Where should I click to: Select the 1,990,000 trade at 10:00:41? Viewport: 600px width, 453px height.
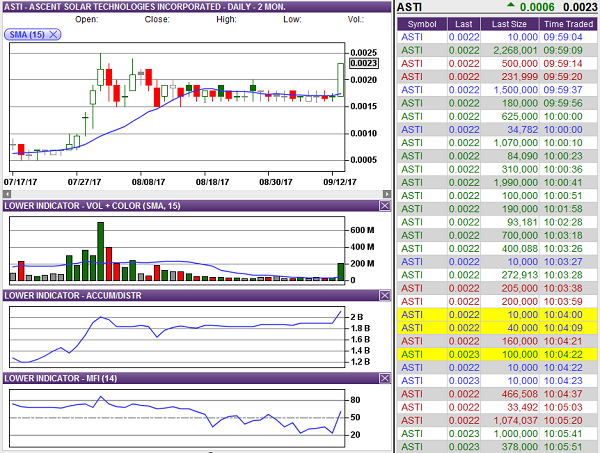(x=497, y=182)
